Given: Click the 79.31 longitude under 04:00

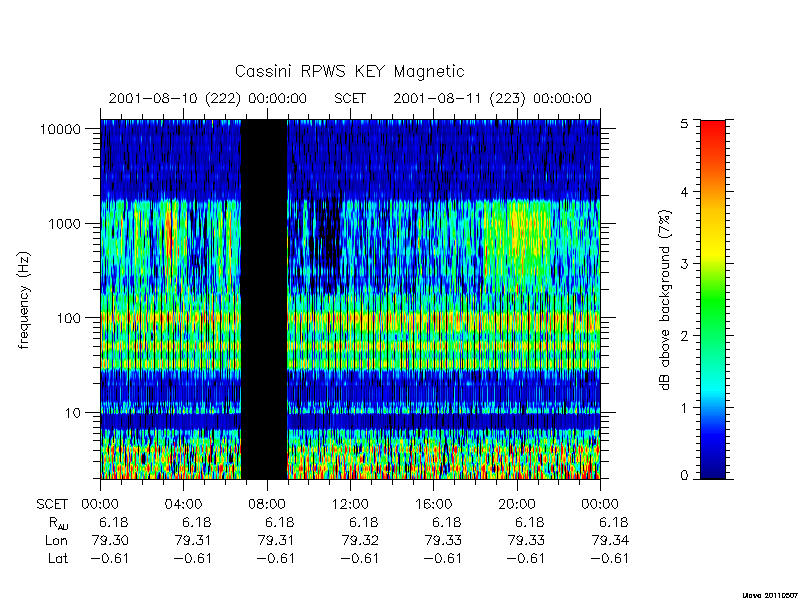Looking at the screenshot, I should tap(193, 540).
